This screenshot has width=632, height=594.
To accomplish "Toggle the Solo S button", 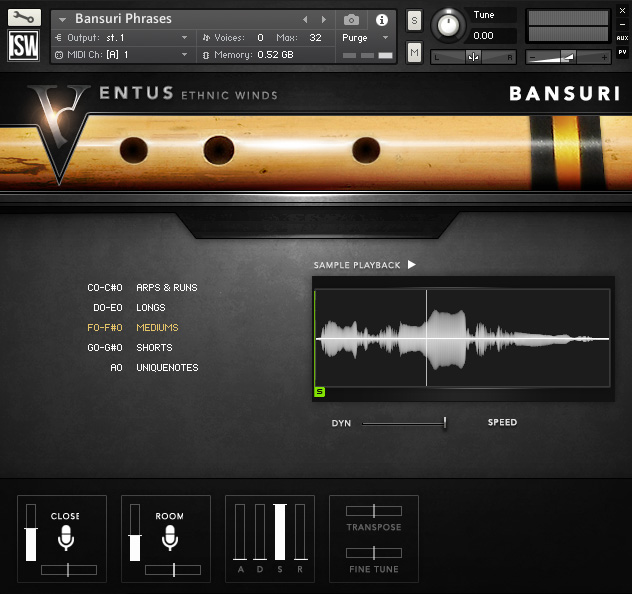I will pyautogui.click(x=414, y=21).
